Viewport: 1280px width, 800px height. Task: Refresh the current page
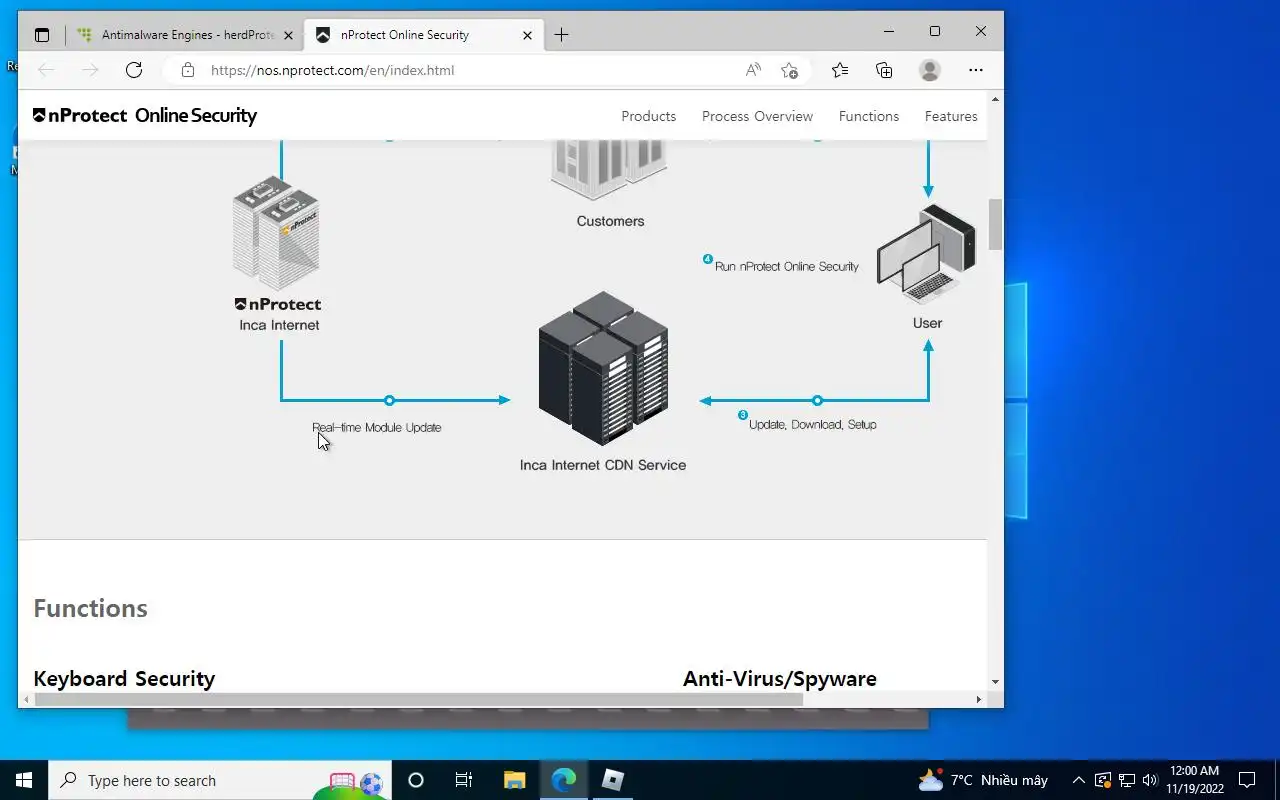134,70
